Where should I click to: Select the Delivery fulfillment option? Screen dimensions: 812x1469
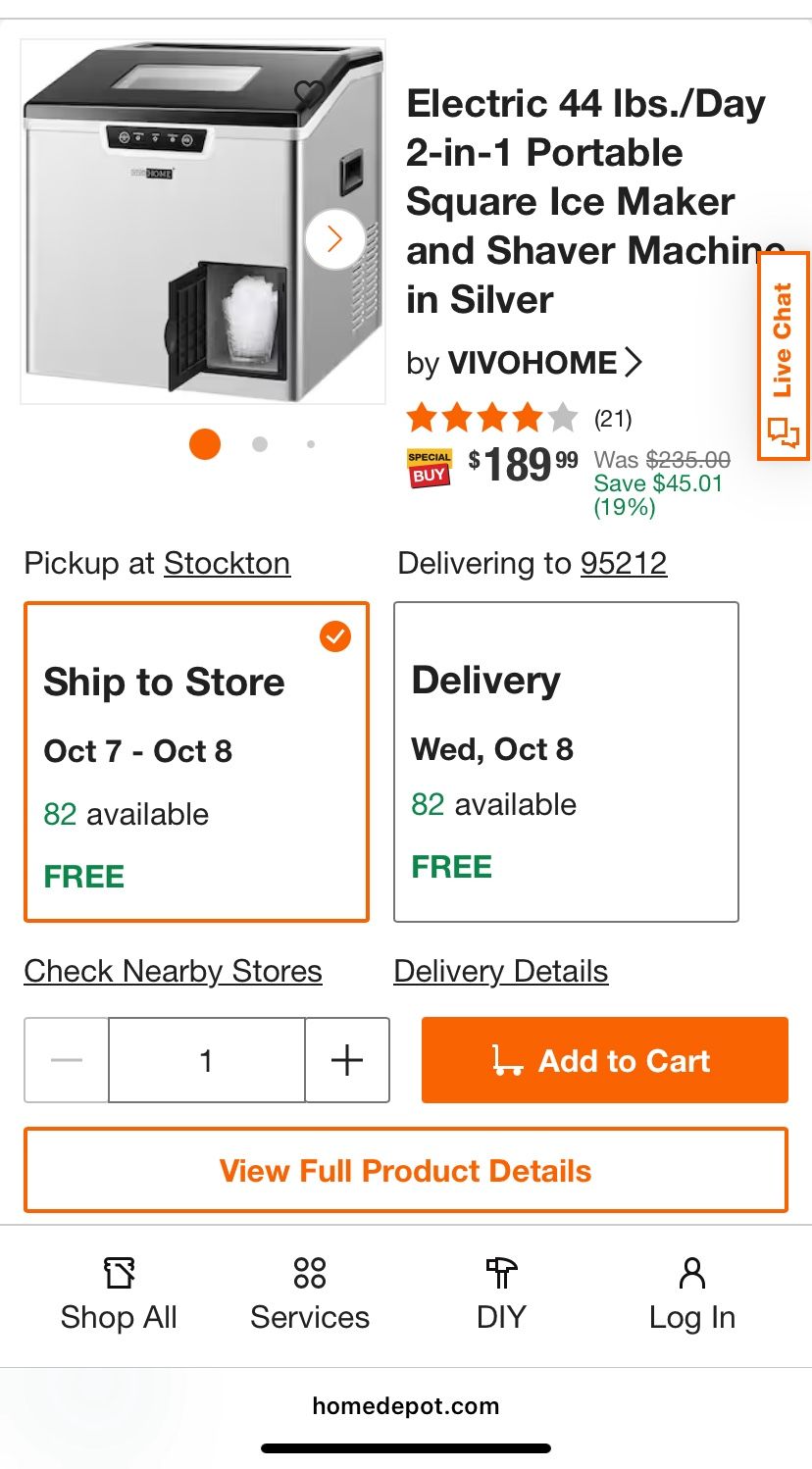[x=566, y=762]
